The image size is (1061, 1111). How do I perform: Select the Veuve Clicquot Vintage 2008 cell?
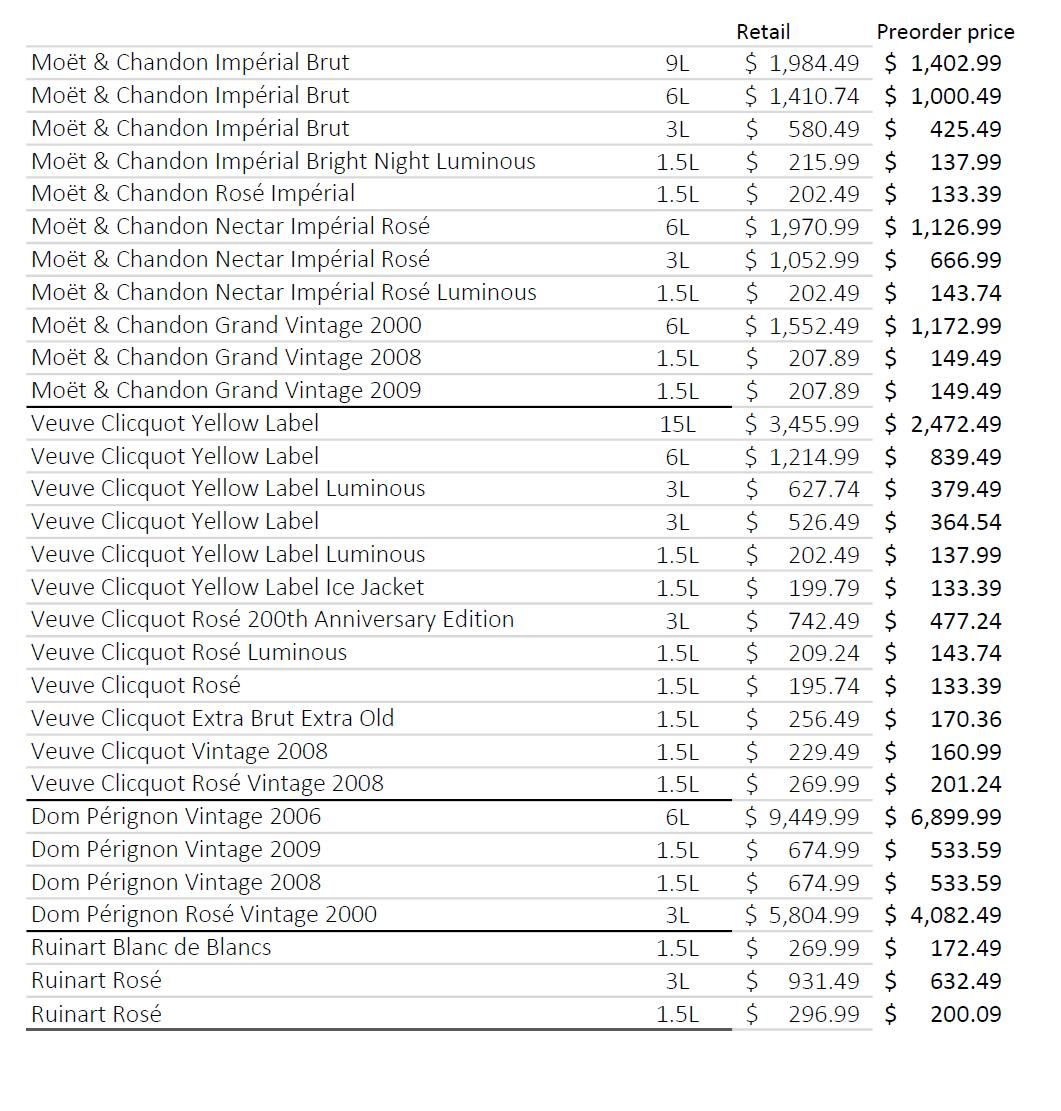179,751
